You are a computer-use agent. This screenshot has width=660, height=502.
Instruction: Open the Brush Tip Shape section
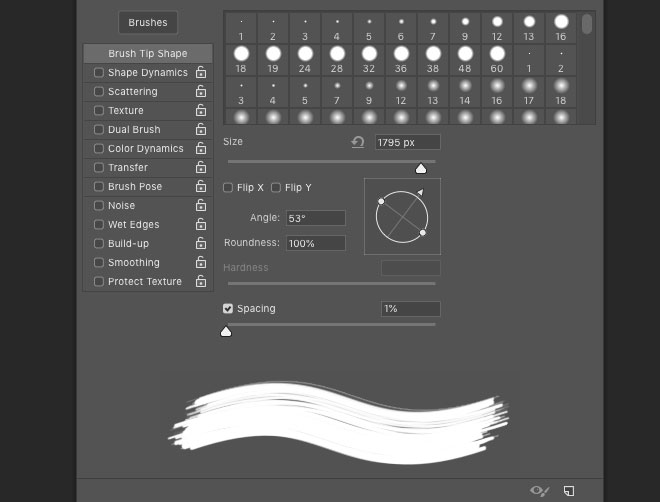(x=148, y=53)
